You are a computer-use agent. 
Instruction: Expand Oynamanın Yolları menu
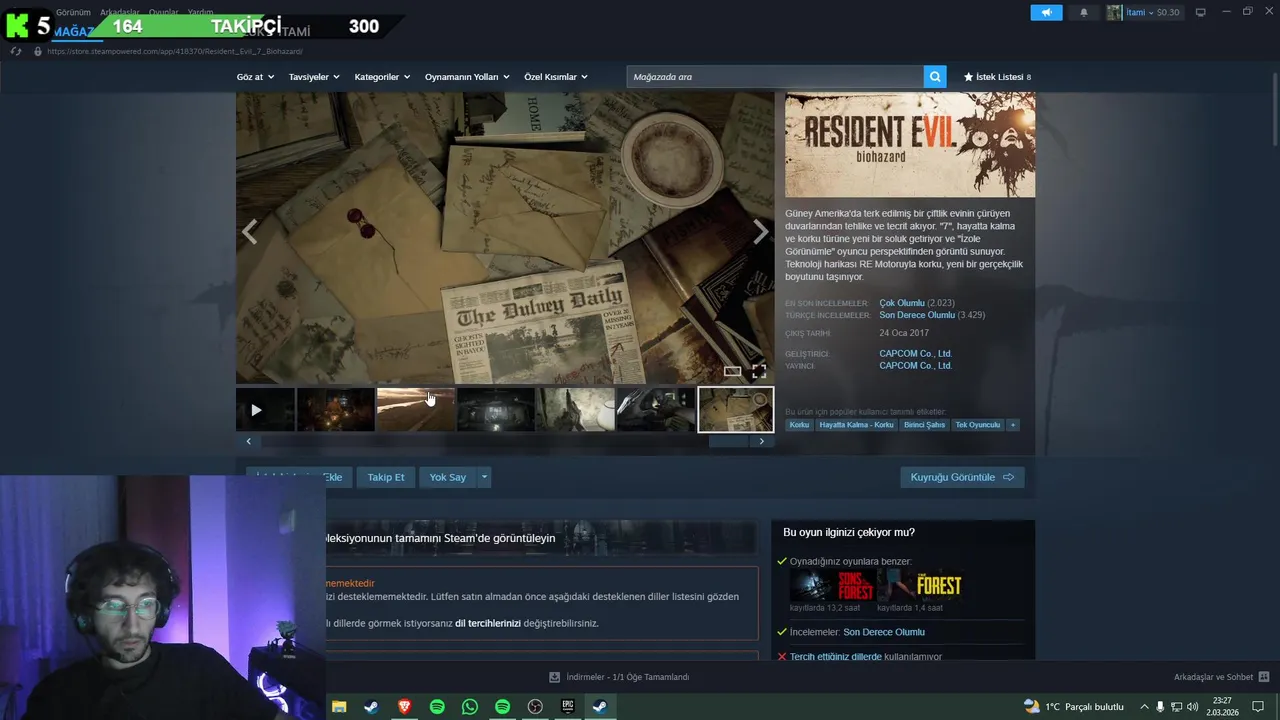coord(467,77)
